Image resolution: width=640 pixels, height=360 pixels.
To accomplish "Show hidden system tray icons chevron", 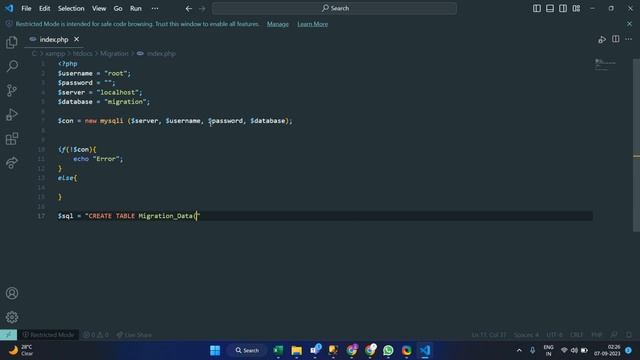I will (519, 350).
